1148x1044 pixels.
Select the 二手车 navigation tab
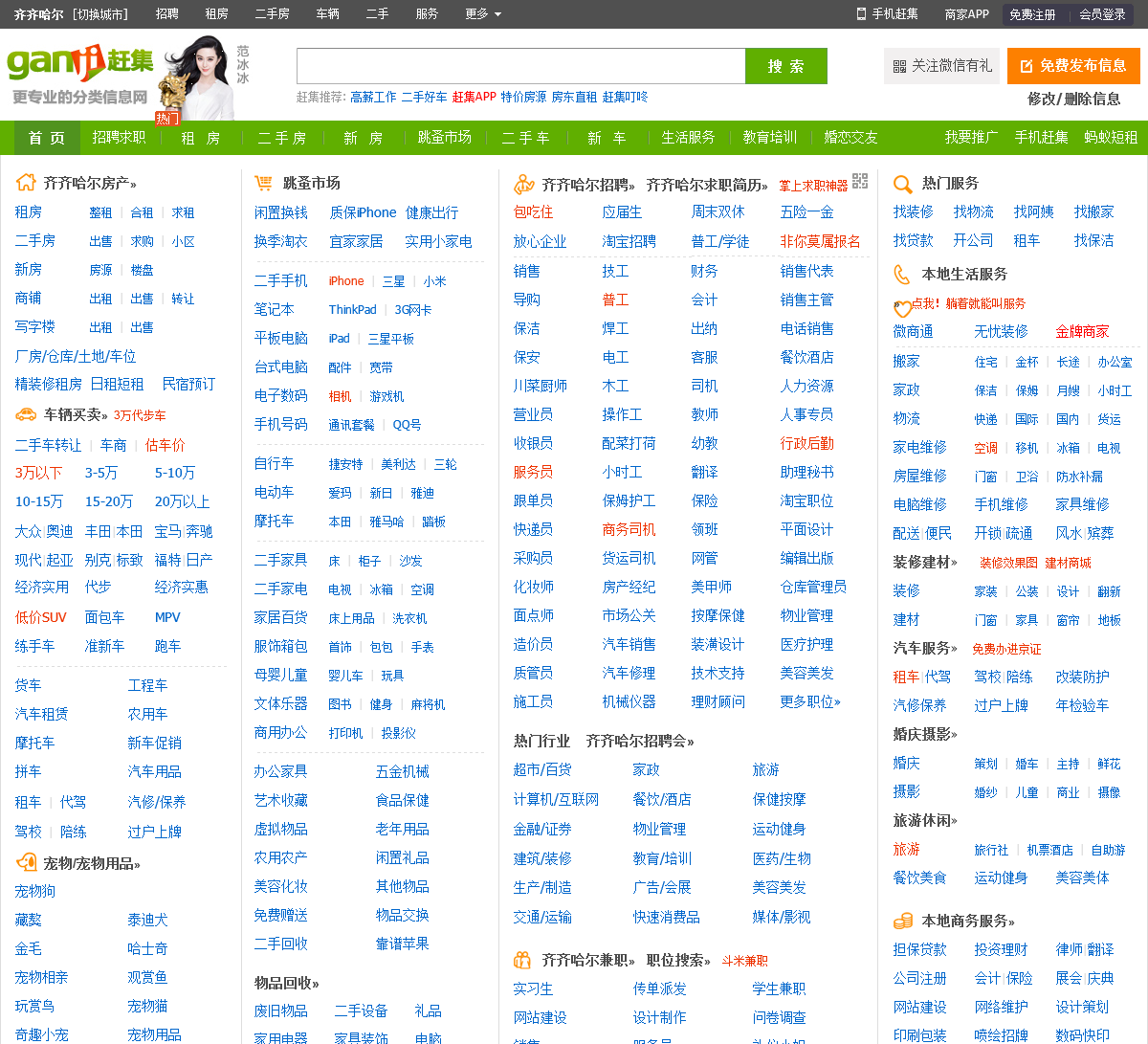click(x=525, y=138)
